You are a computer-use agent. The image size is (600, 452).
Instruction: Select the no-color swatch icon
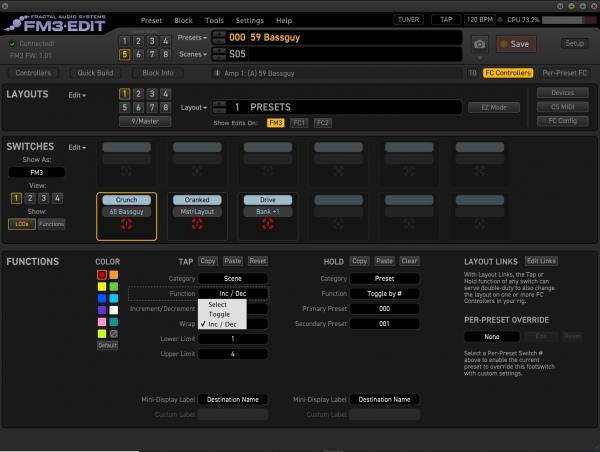(x=114, y=334)
